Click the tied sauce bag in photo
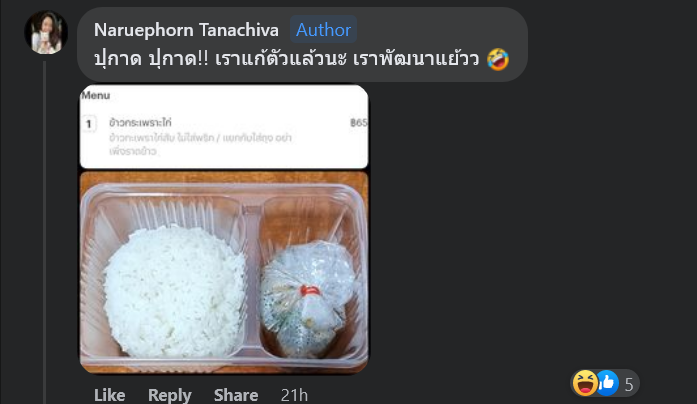The image size is (697, 404). click(308, 298)
